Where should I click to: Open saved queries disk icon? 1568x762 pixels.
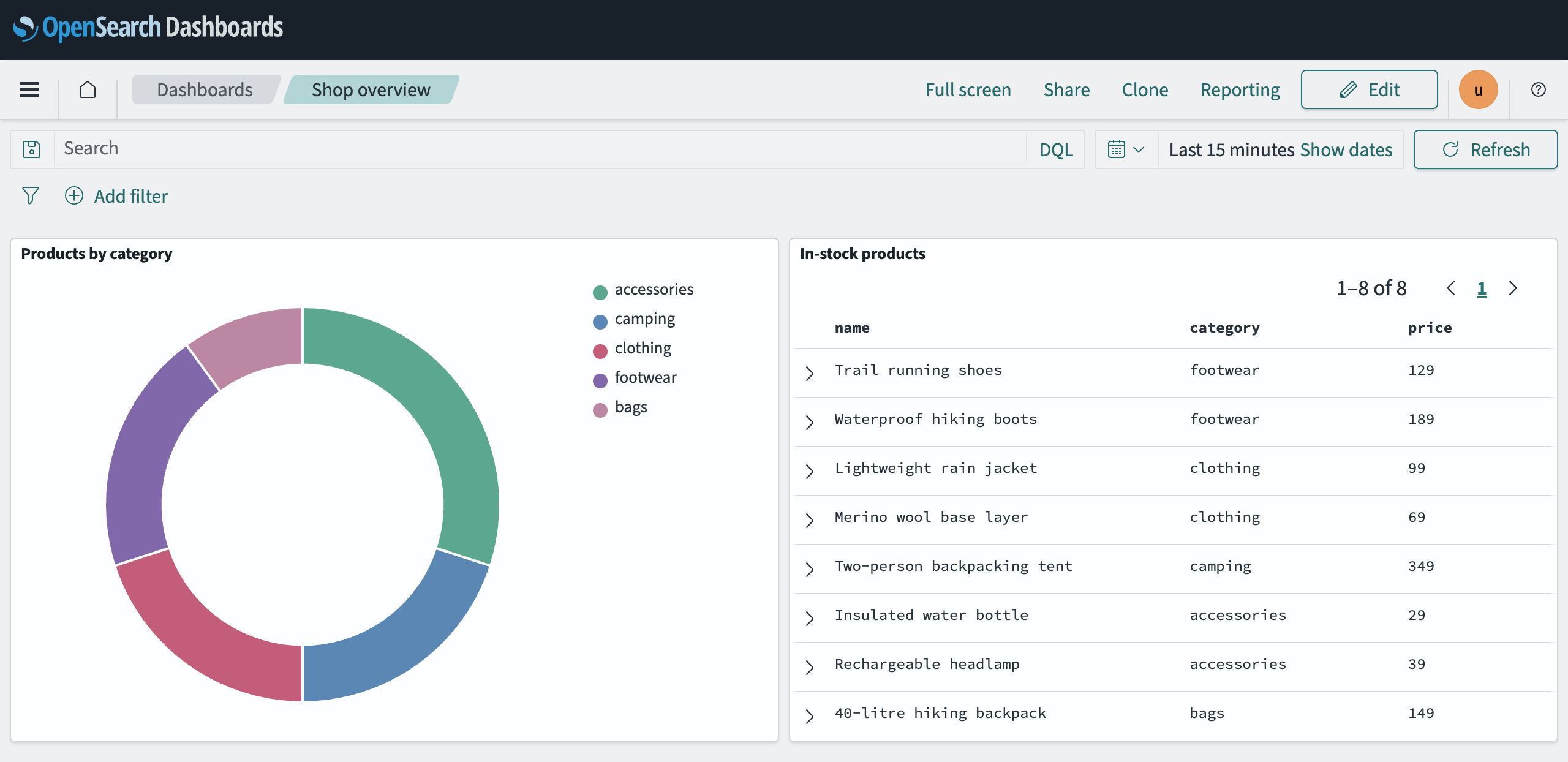point(32,149)
